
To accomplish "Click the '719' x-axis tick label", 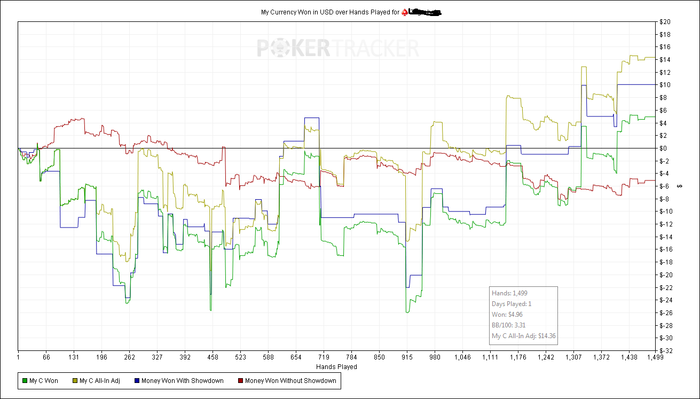I will coord(324,357).
